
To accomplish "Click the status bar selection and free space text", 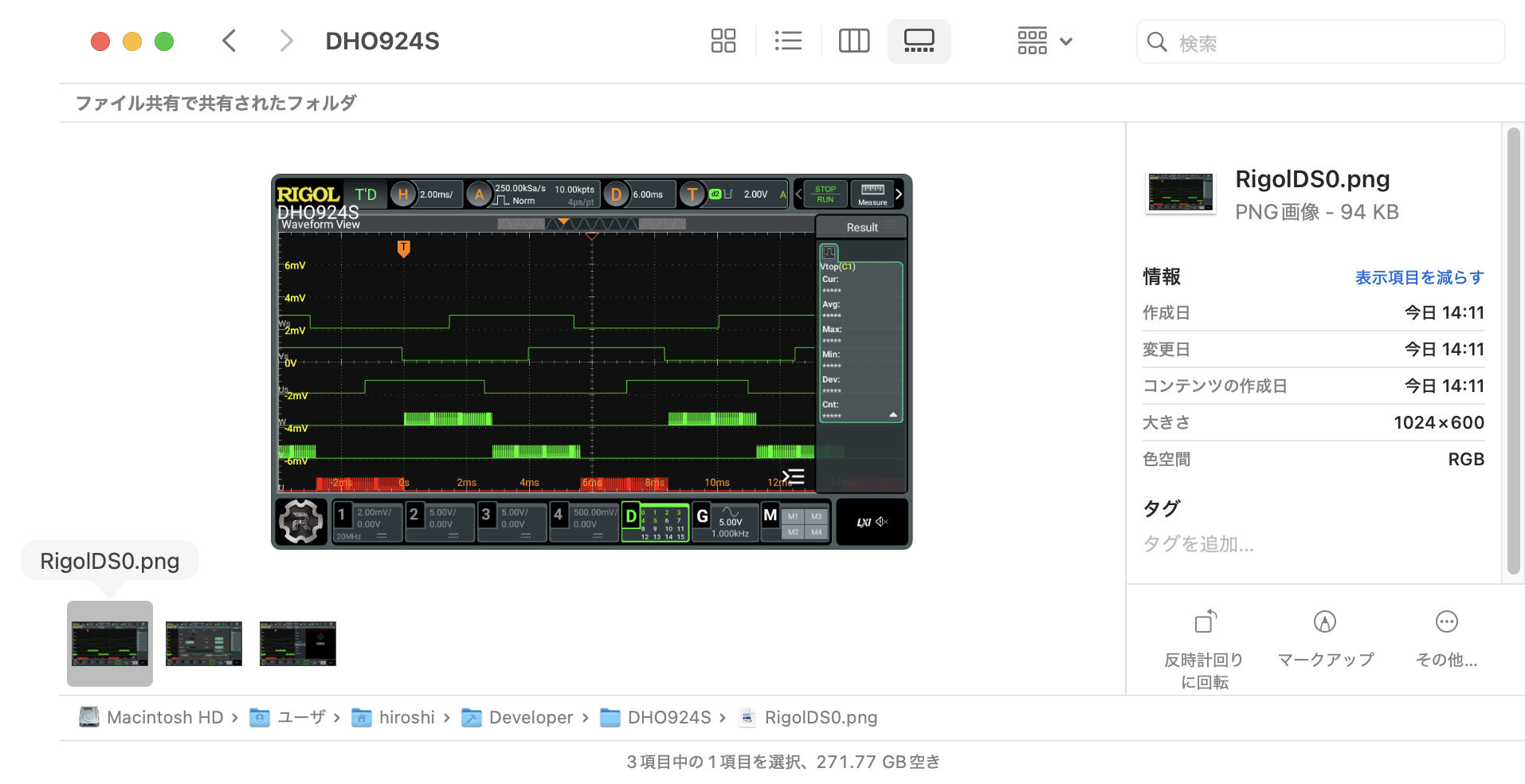I will tap(783, 762).
